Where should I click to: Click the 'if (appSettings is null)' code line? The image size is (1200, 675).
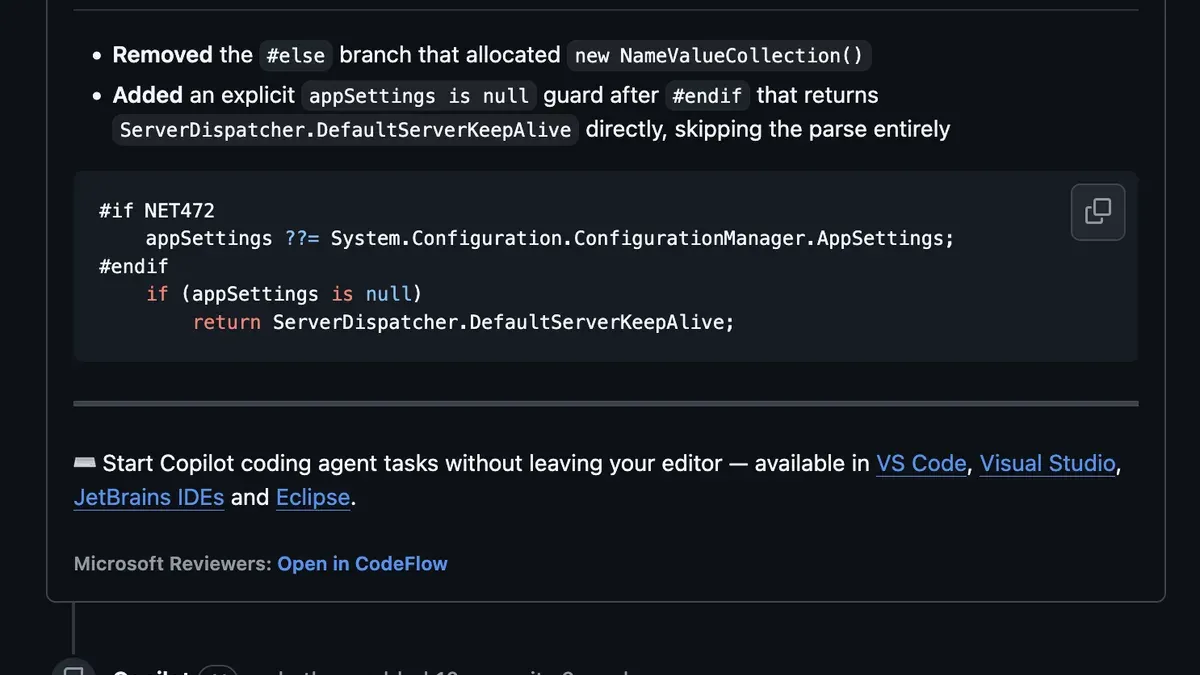284,294
